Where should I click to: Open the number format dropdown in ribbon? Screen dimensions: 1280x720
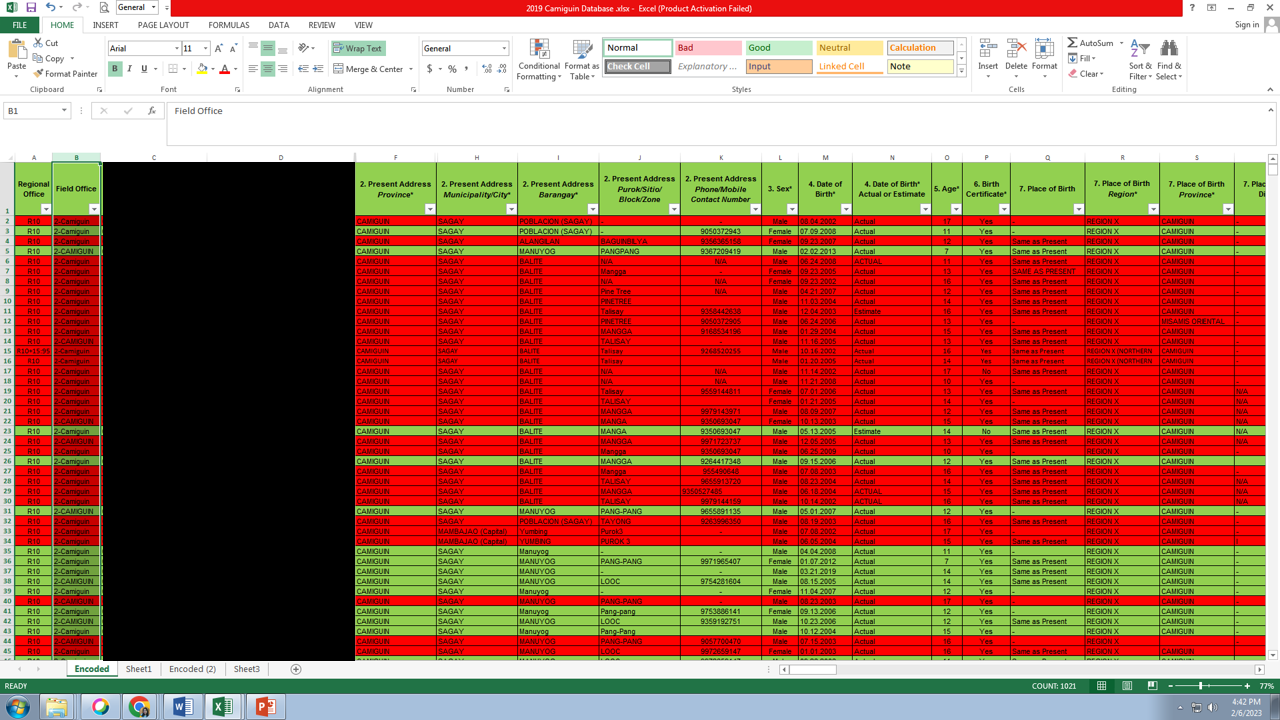coord(504,48)
